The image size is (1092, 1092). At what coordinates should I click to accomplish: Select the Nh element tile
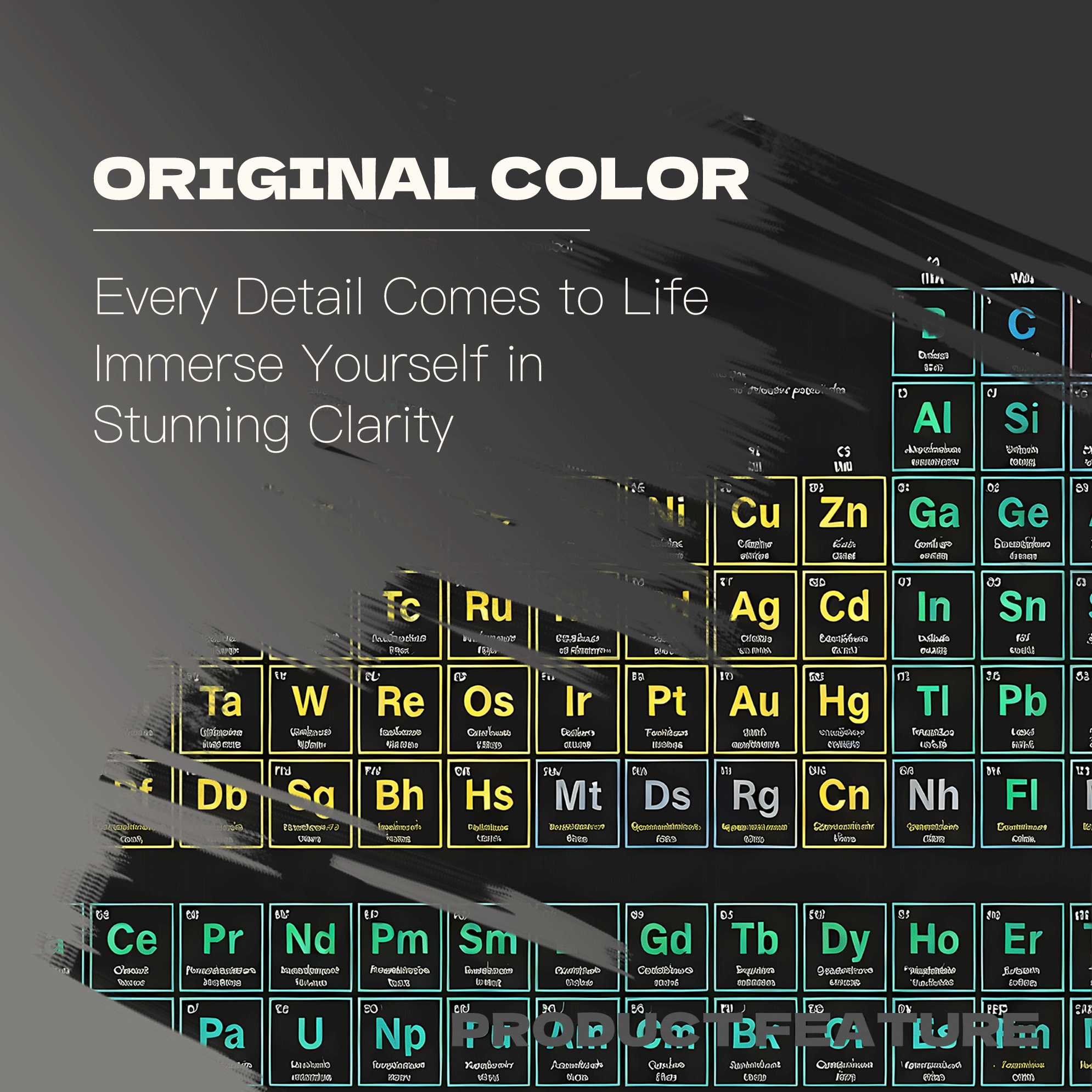(x=934, y=804)
